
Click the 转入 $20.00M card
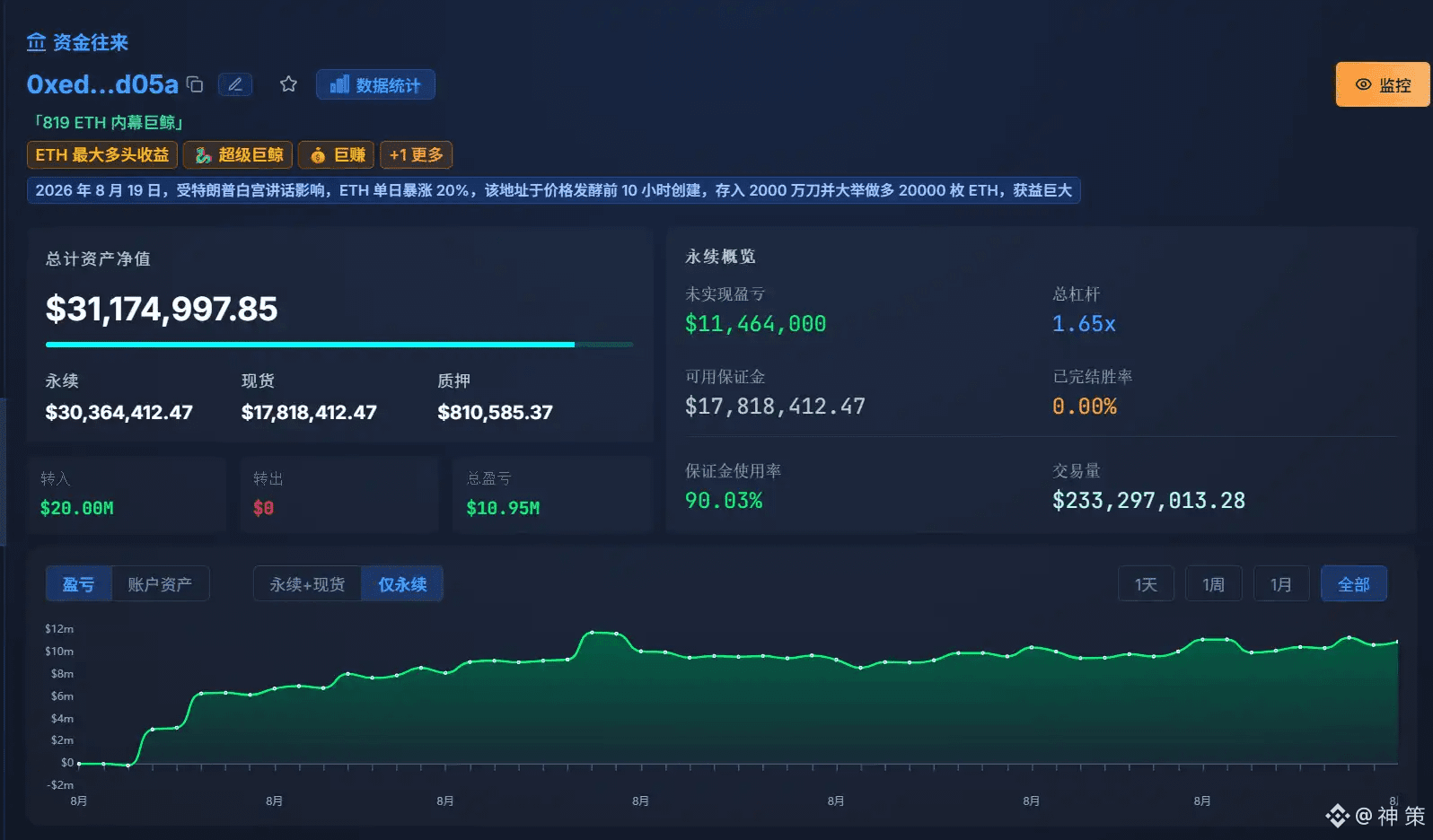pyautogui.click(x=127, y=494)
